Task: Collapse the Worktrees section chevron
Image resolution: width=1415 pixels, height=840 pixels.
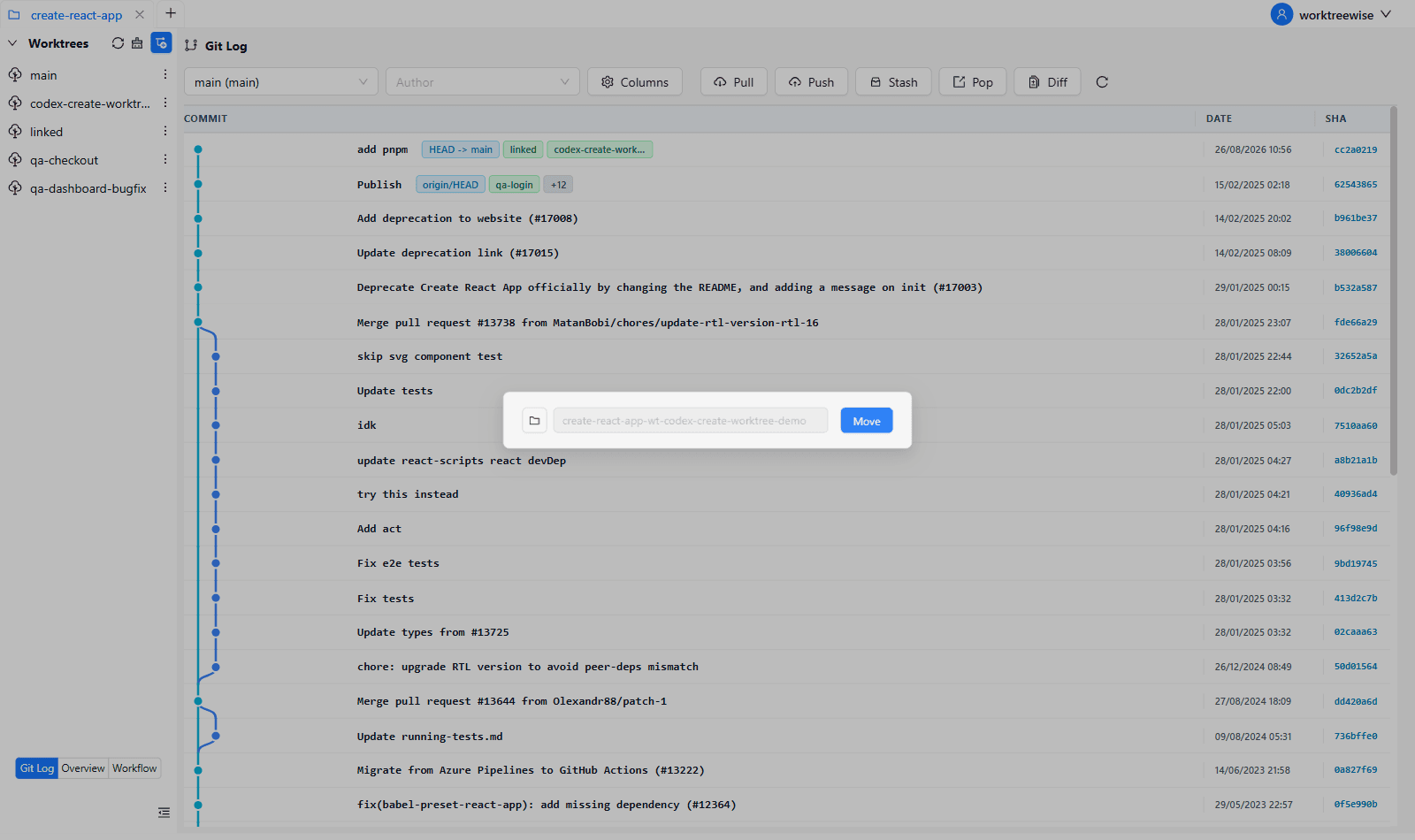Action: point(12,43)
